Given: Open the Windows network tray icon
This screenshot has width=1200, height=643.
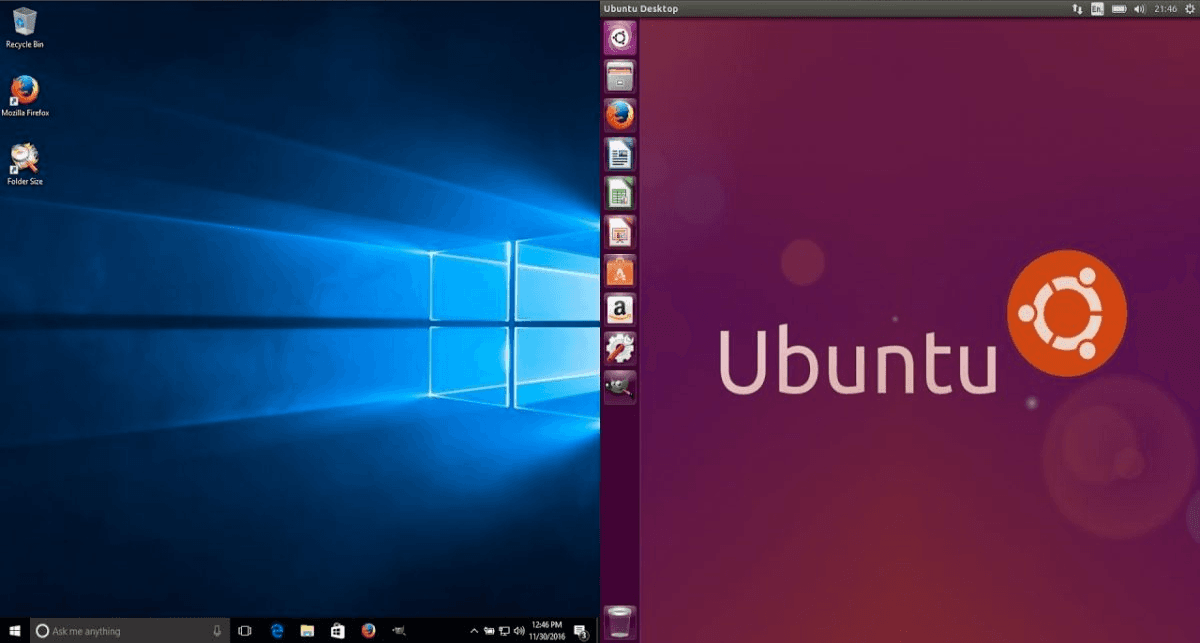Looking at the screenshot, I should [504, 631].
